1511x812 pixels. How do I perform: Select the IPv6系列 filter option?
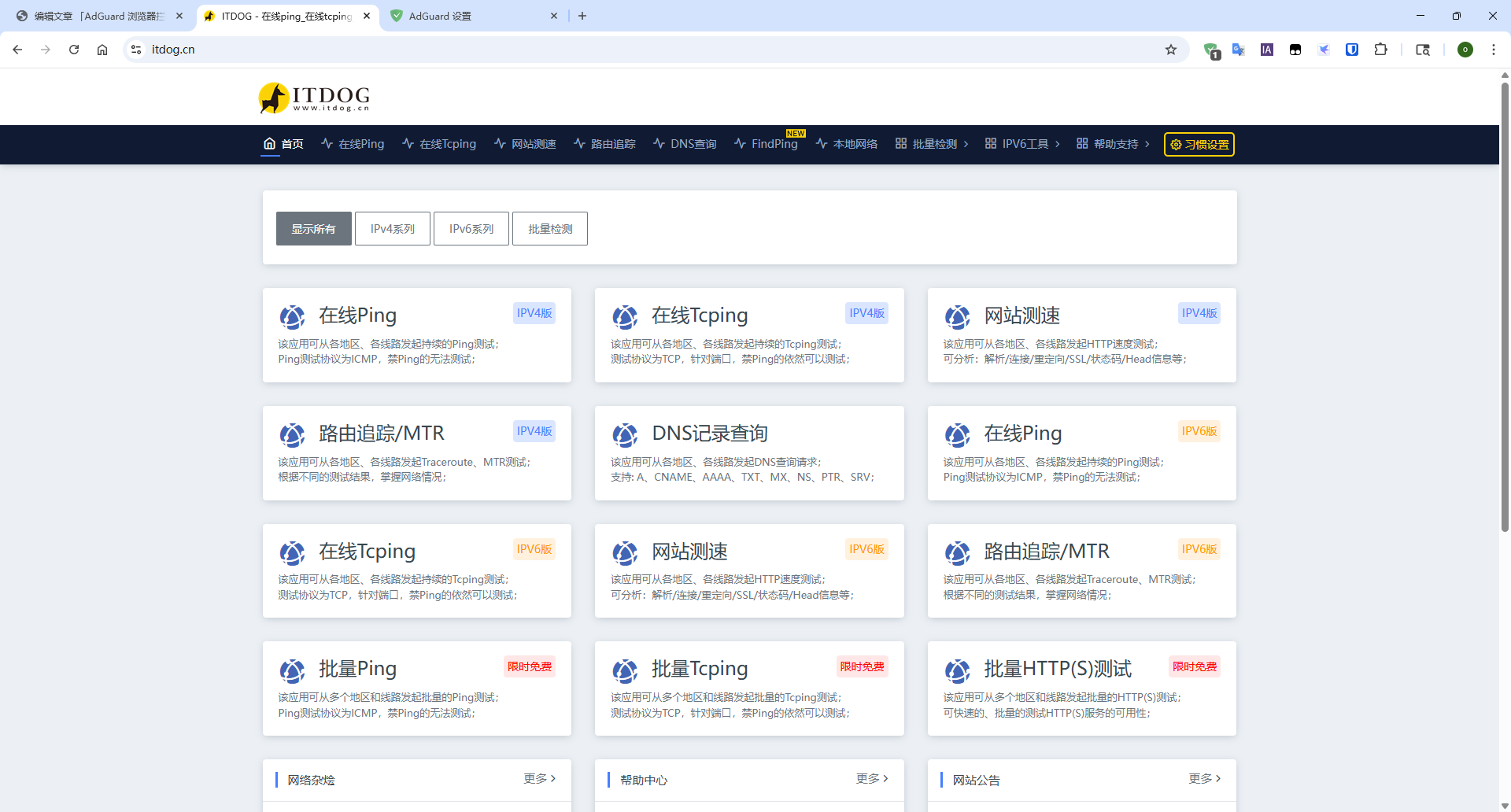click(471, 228)
